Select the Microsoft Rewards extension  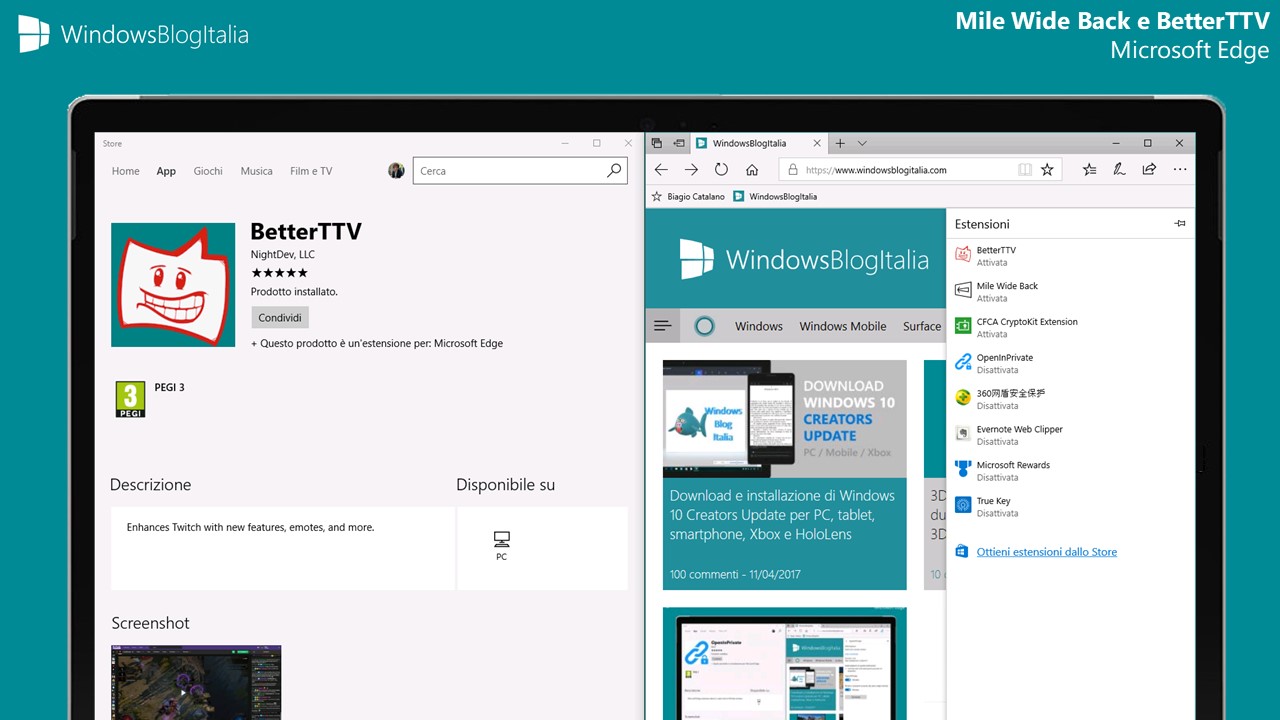coord(1070,471)
